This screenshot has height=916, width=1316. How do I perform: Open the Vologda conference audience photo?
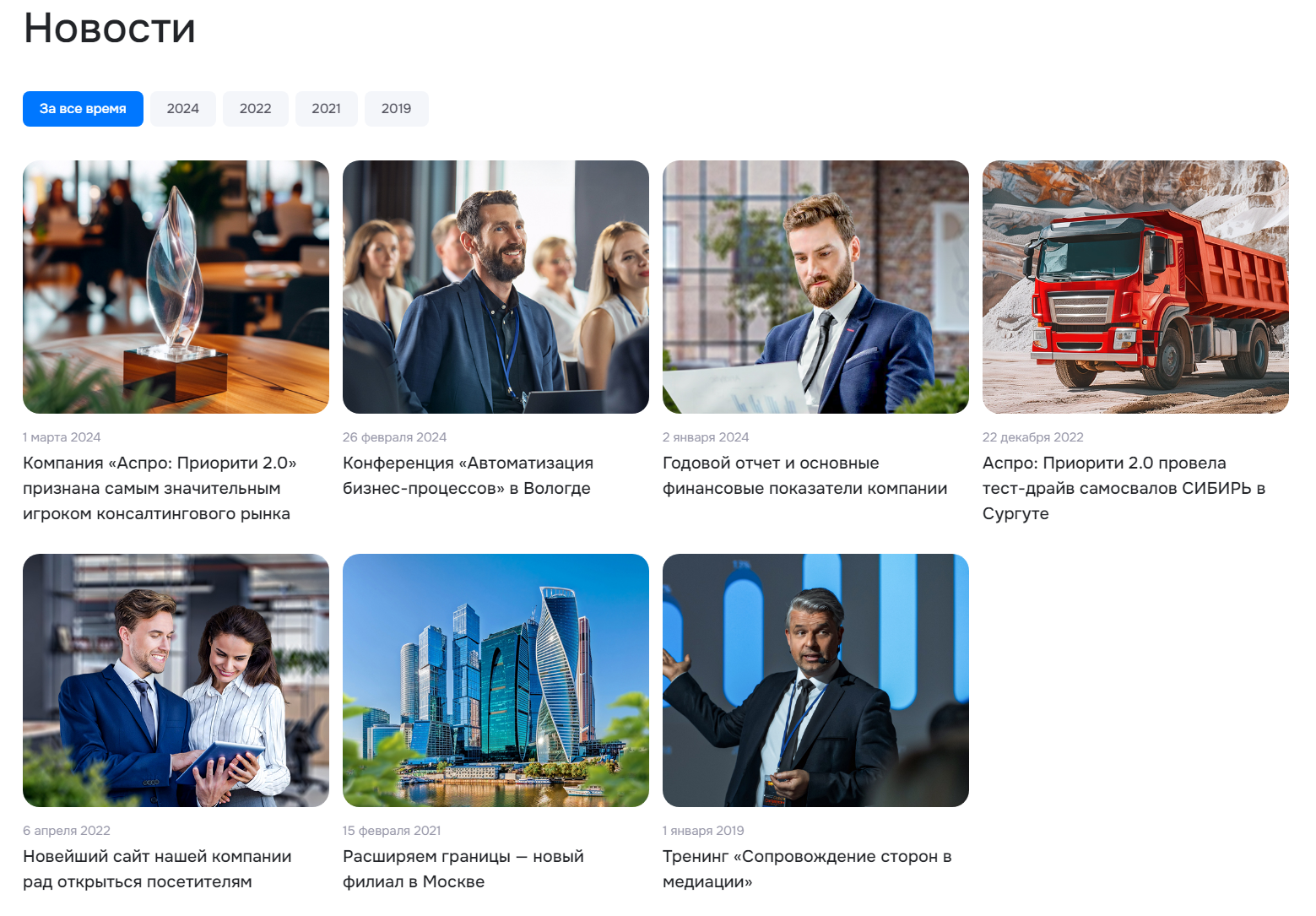click(x=496, y=287)
